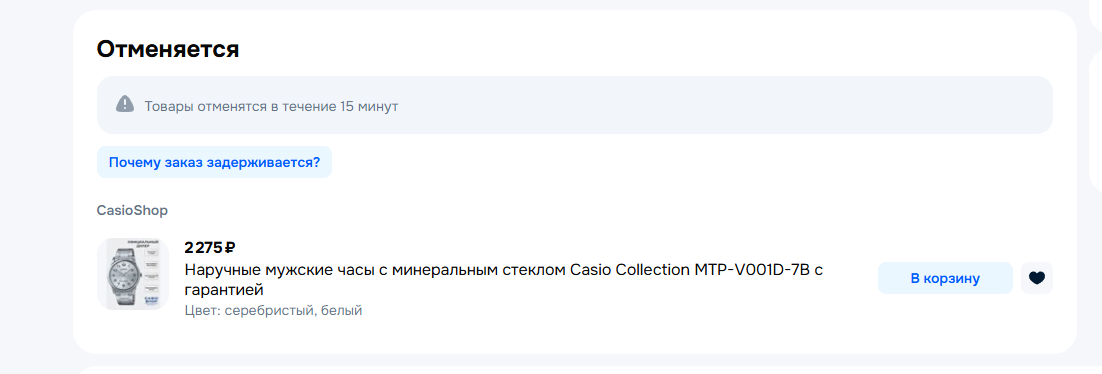The height and width of the screenshot is (374, 1102).
Task: Click the blank page background left of the order card
Action: pos(35,183)
